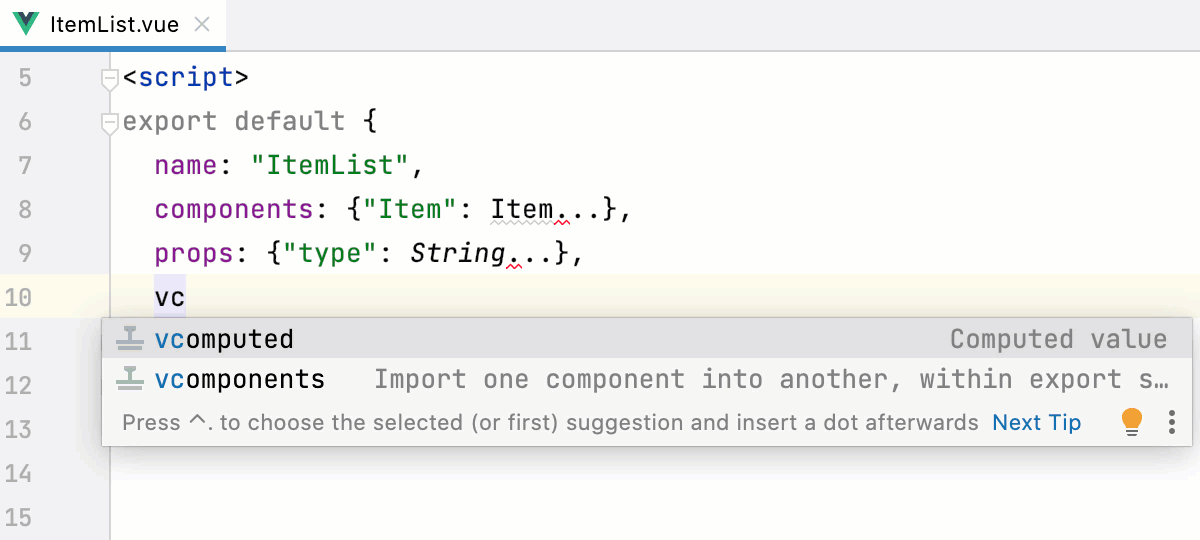Click the typed "vc" text on line 10
The image size is (1200, 540).
coord(170,298)
